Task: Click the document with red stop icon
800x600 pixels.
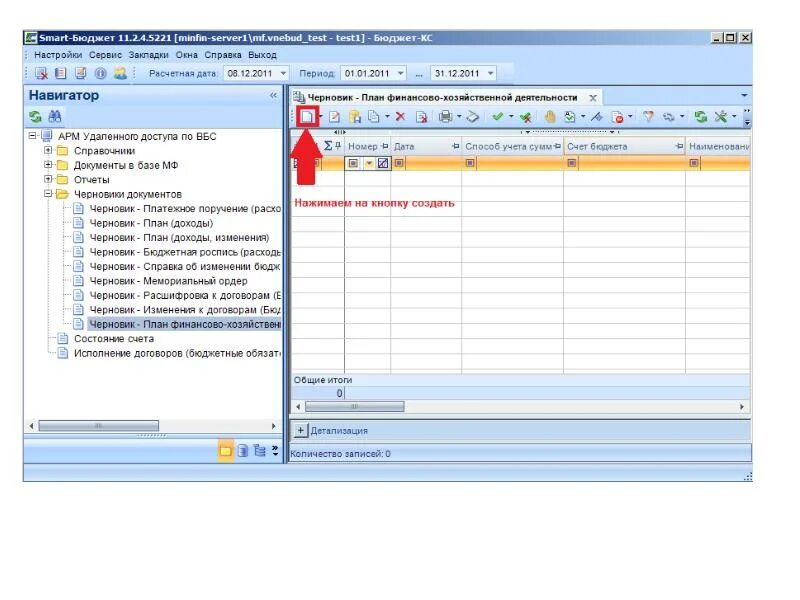Action: click(x=617, y=117)
